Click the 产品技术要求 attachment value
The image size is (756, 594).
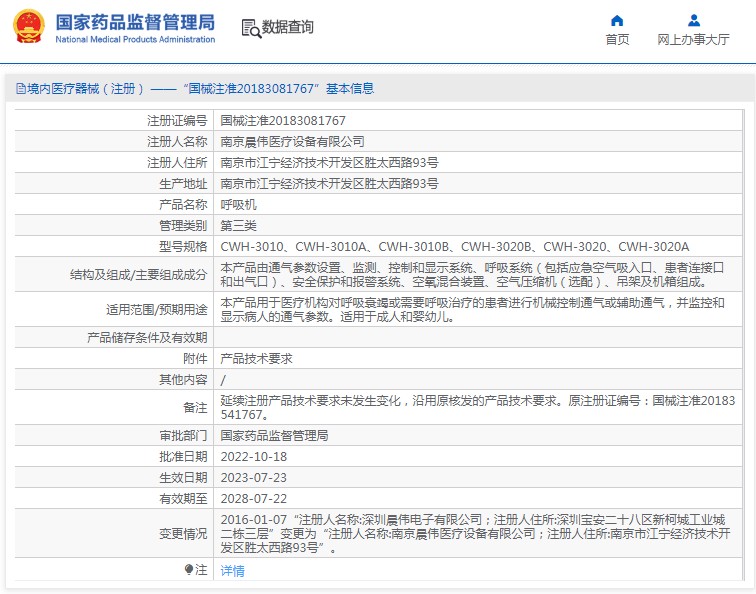(256, 359)
